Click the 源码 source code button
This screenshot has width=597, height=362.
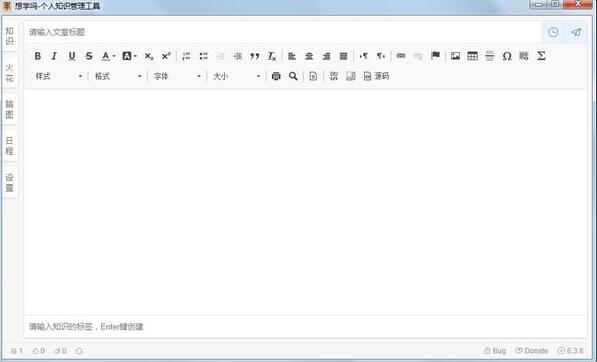[376, 76]
